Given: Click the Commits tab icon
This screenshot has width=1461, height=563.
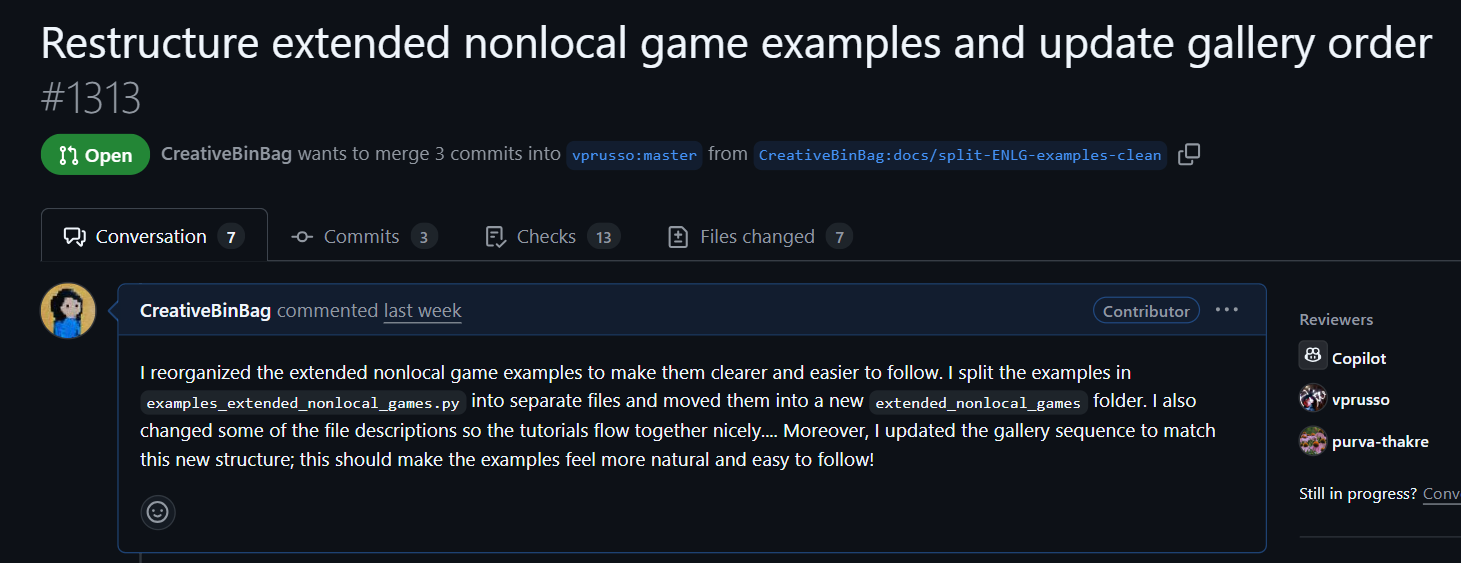Looking at the screenshot, I should click(302, 237).
